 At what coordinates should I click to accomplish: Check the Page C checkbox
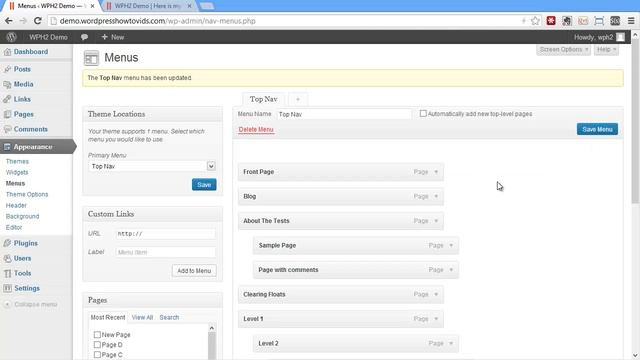click(x=97, y=355)
